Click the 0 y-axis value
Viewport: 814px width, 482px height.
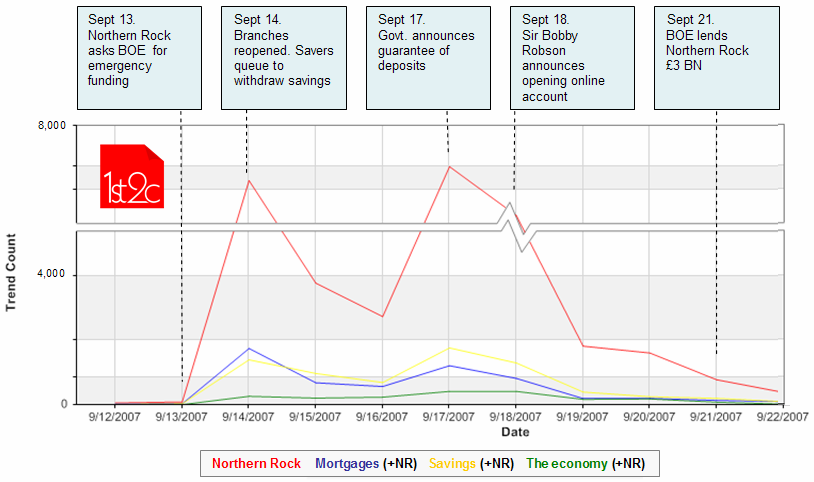[64, 404]
